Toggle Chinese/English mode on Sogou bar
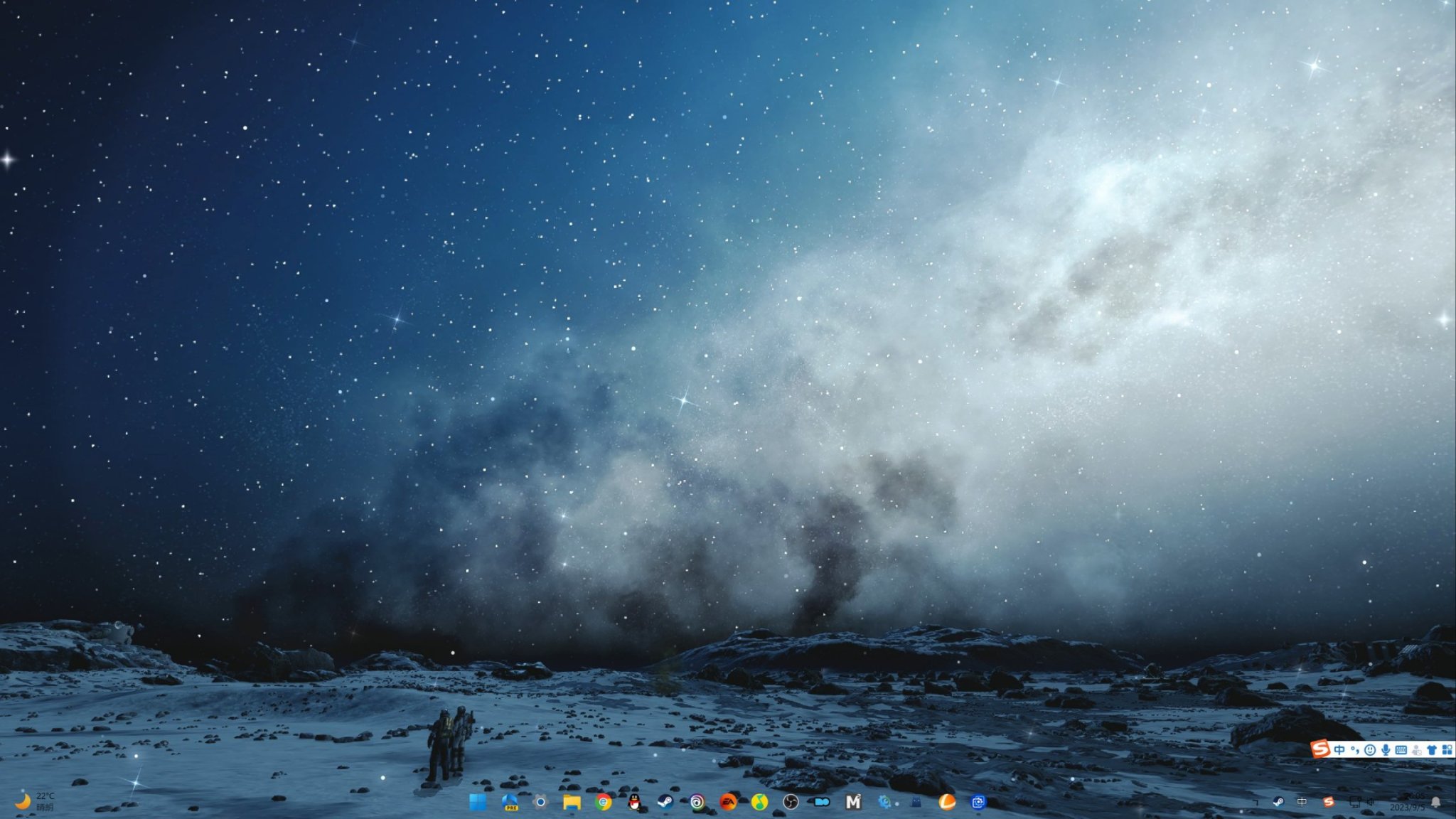The height and width of the screenshot is (819, 1456). [1339, 749]
